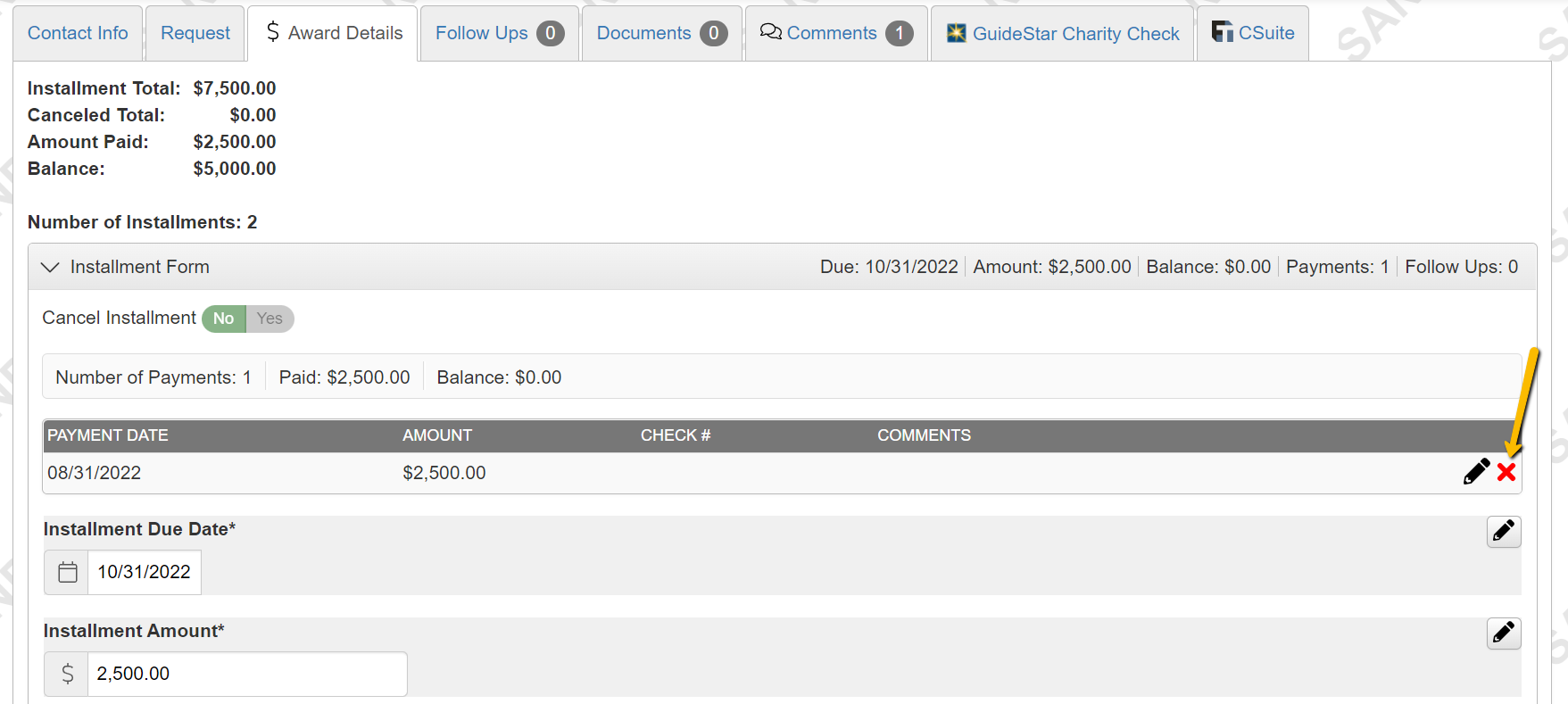The width and height of the screenshot is (1568, 704).
Task: Click Balance: $0.00 in payments summary
Action: 499,377
